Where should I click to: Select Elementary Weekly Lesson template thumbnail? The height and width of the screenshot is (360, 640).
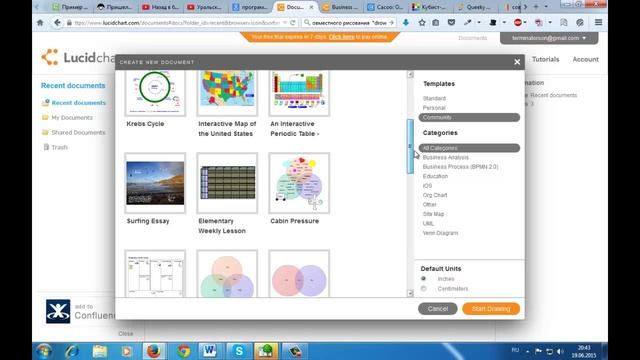click(227, 183)
